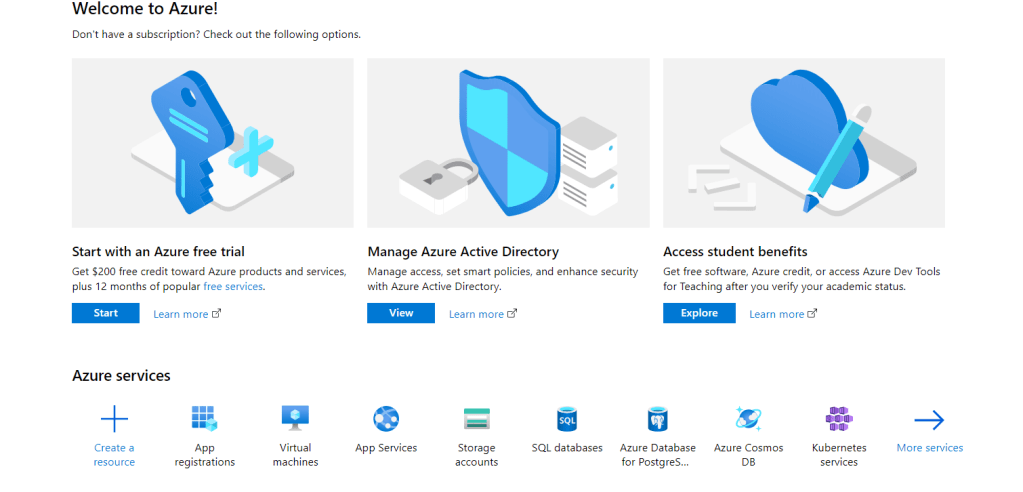Open Azure Database for PostgreSQL icon
1023x492 pixels.
click(657, 418)
